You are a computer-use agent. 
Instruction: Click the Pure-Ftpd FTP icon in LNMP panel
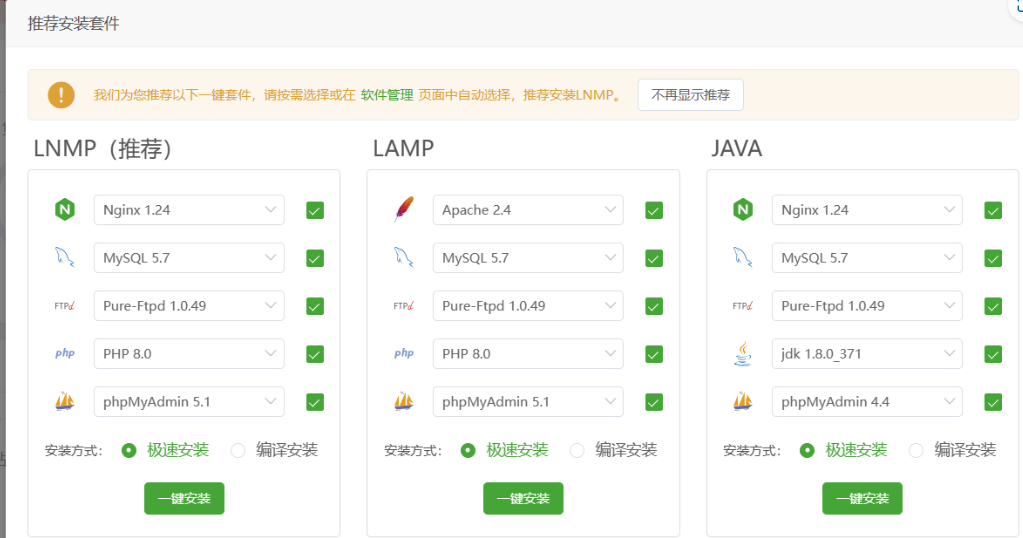[x=65, y=305]
